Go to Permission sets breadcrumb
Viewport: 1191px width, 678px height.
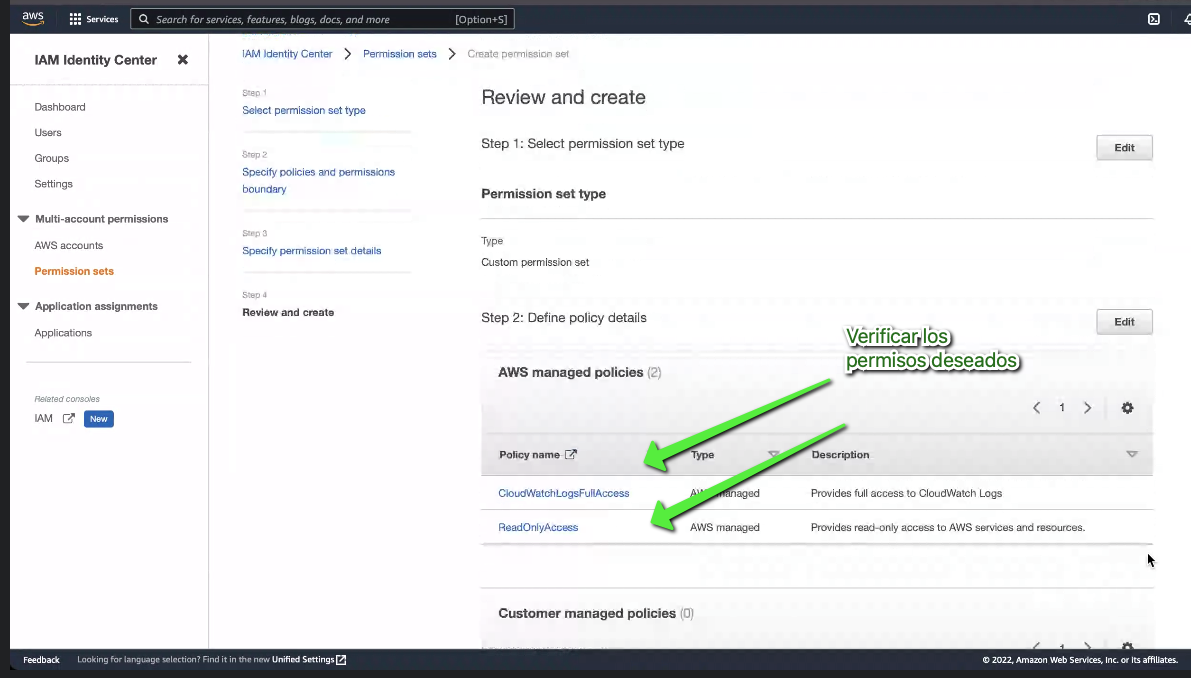pos(400,54)
